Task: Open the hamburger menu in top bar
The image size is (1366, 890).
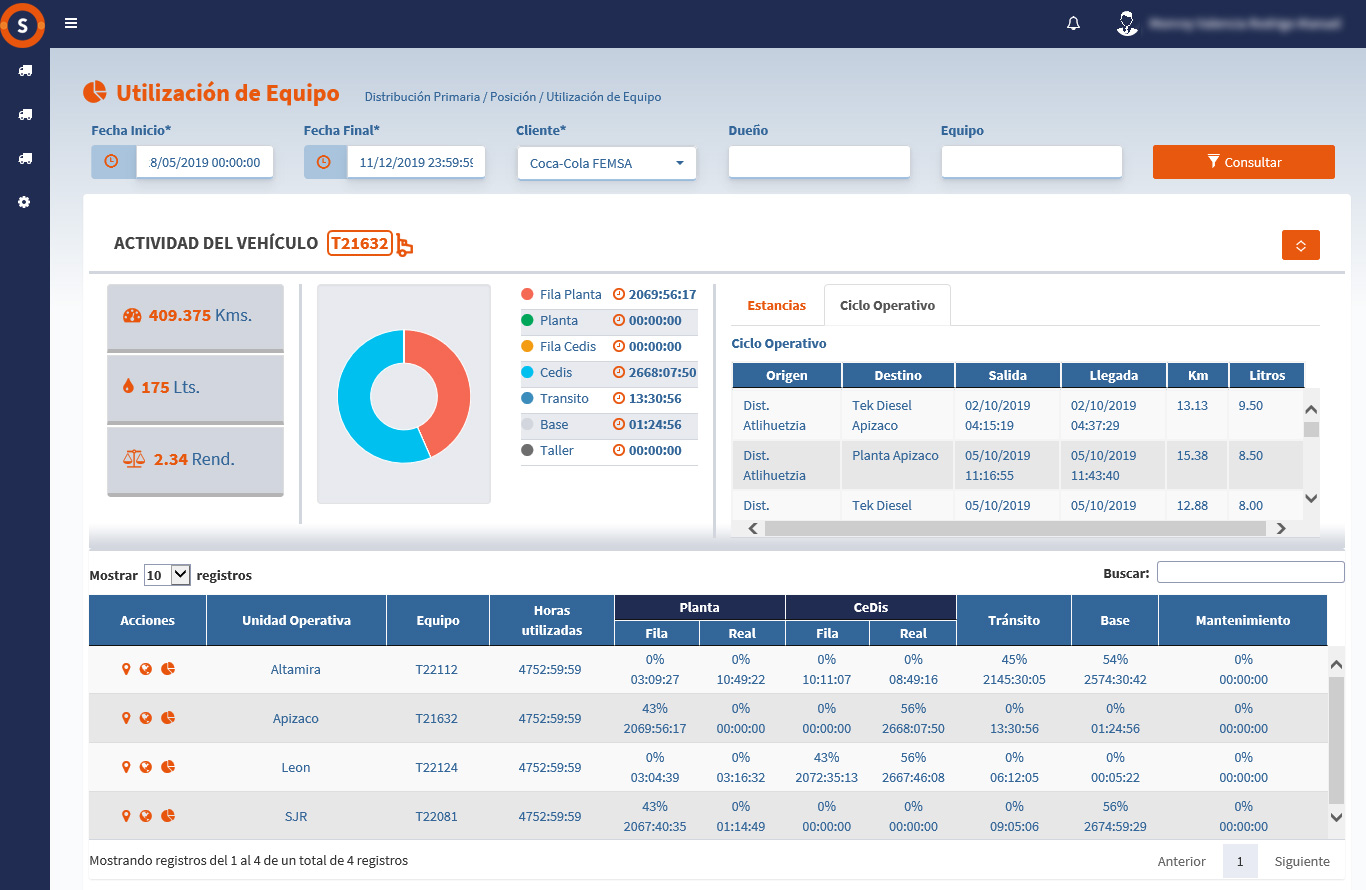Action: coord(71,23)
